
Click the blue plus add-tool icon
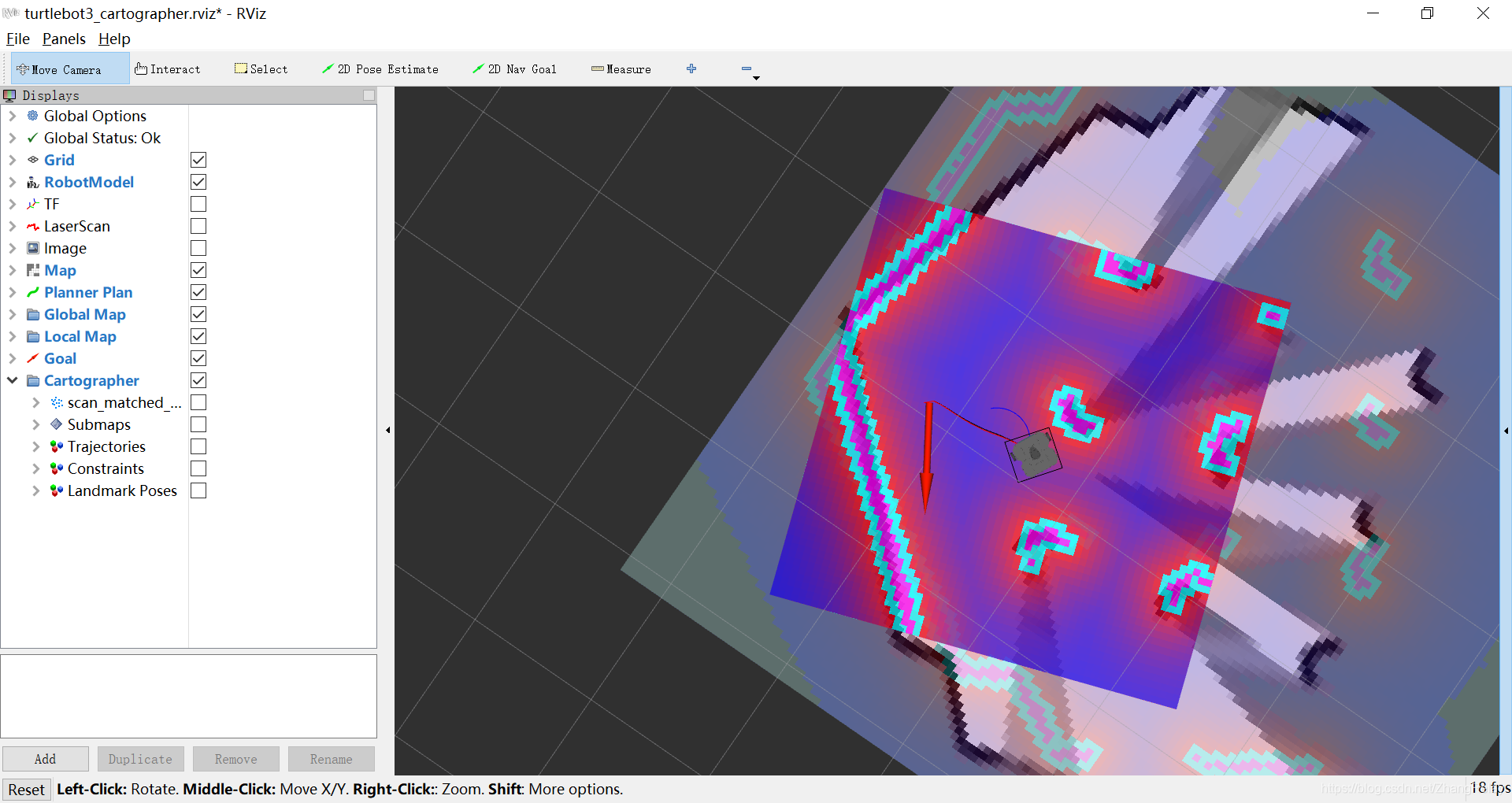[691, 68]
